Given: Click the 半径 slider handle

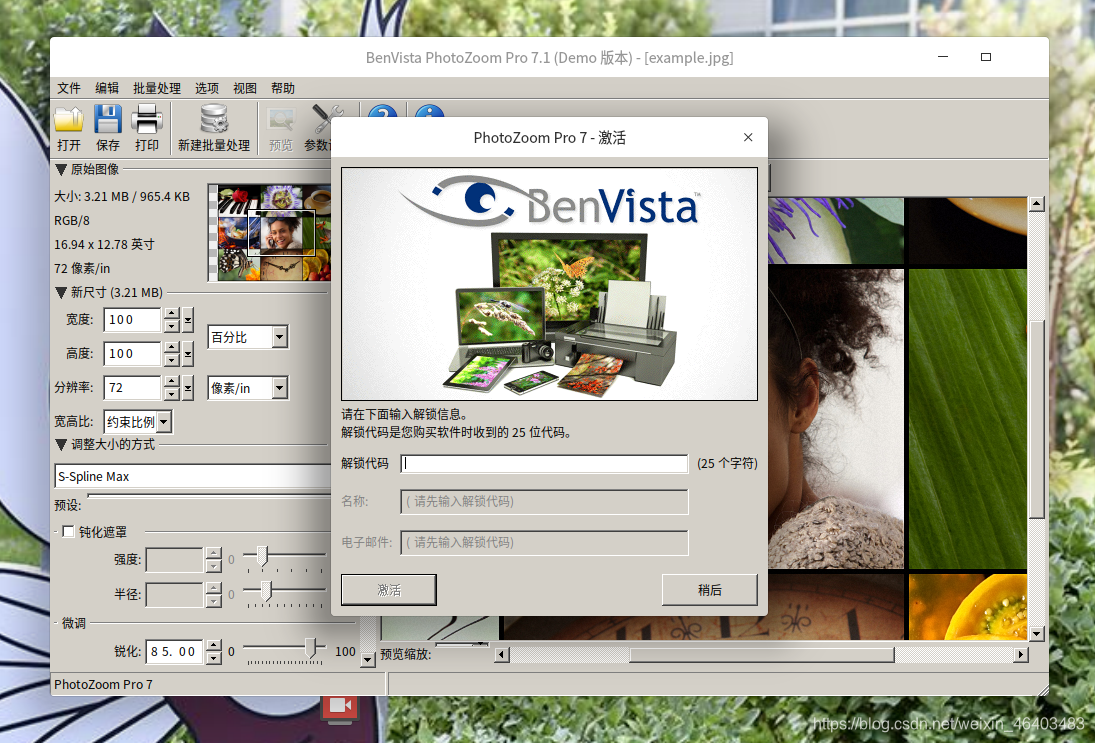Looking at the screenshot, I should click(x=266, y=591).
